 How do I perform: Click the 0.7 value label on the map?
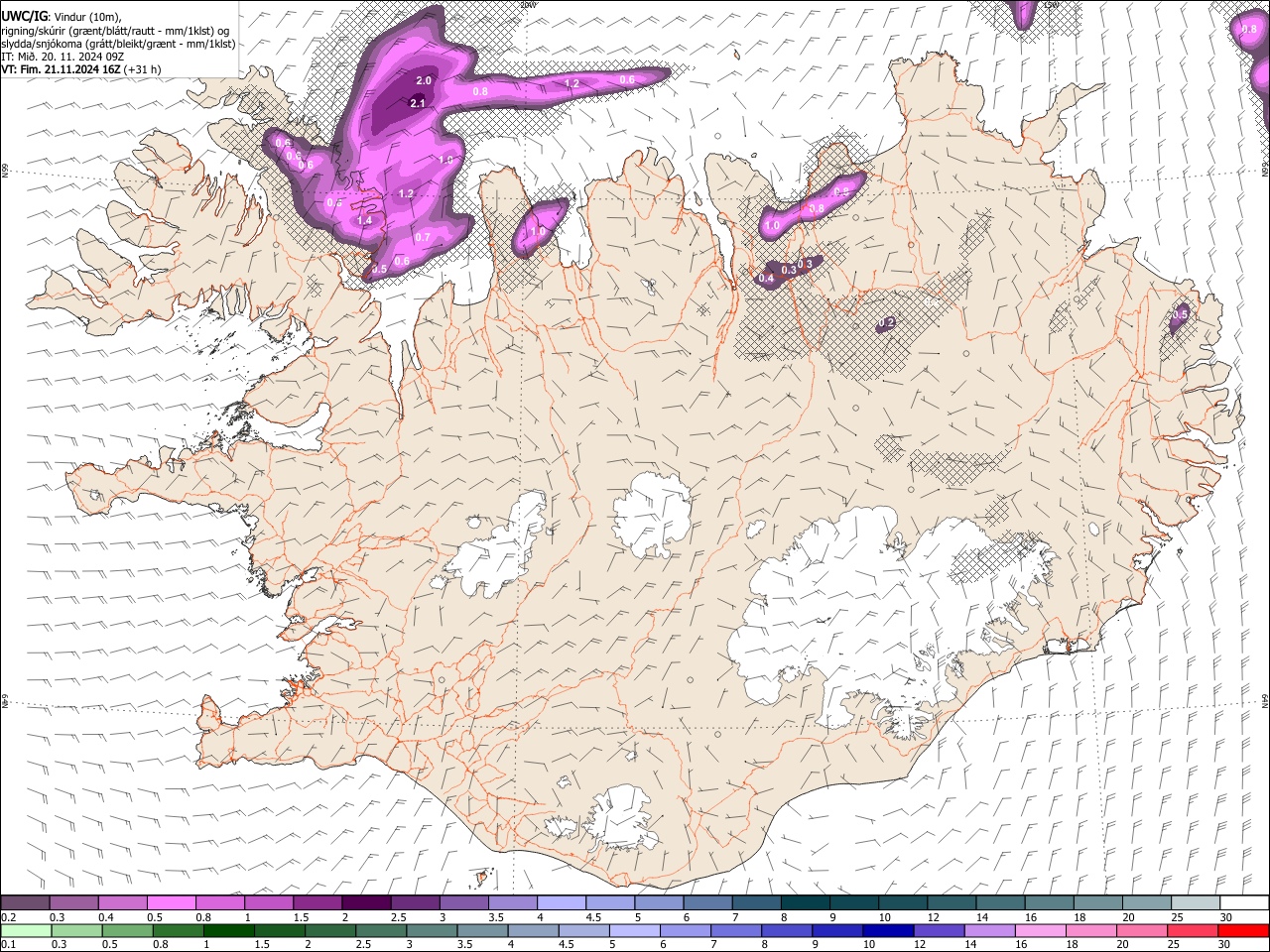click(x=423, y=237)
